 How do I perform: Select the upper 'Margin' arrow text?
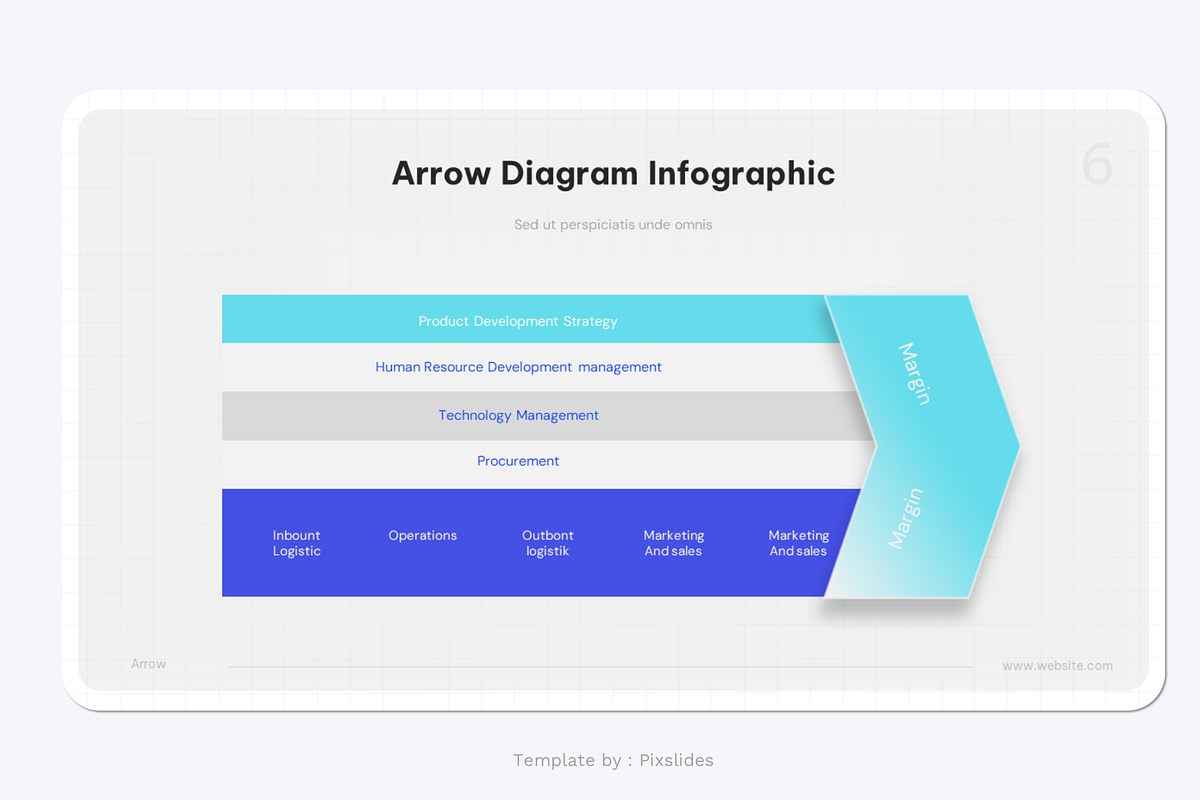point(914,374)
